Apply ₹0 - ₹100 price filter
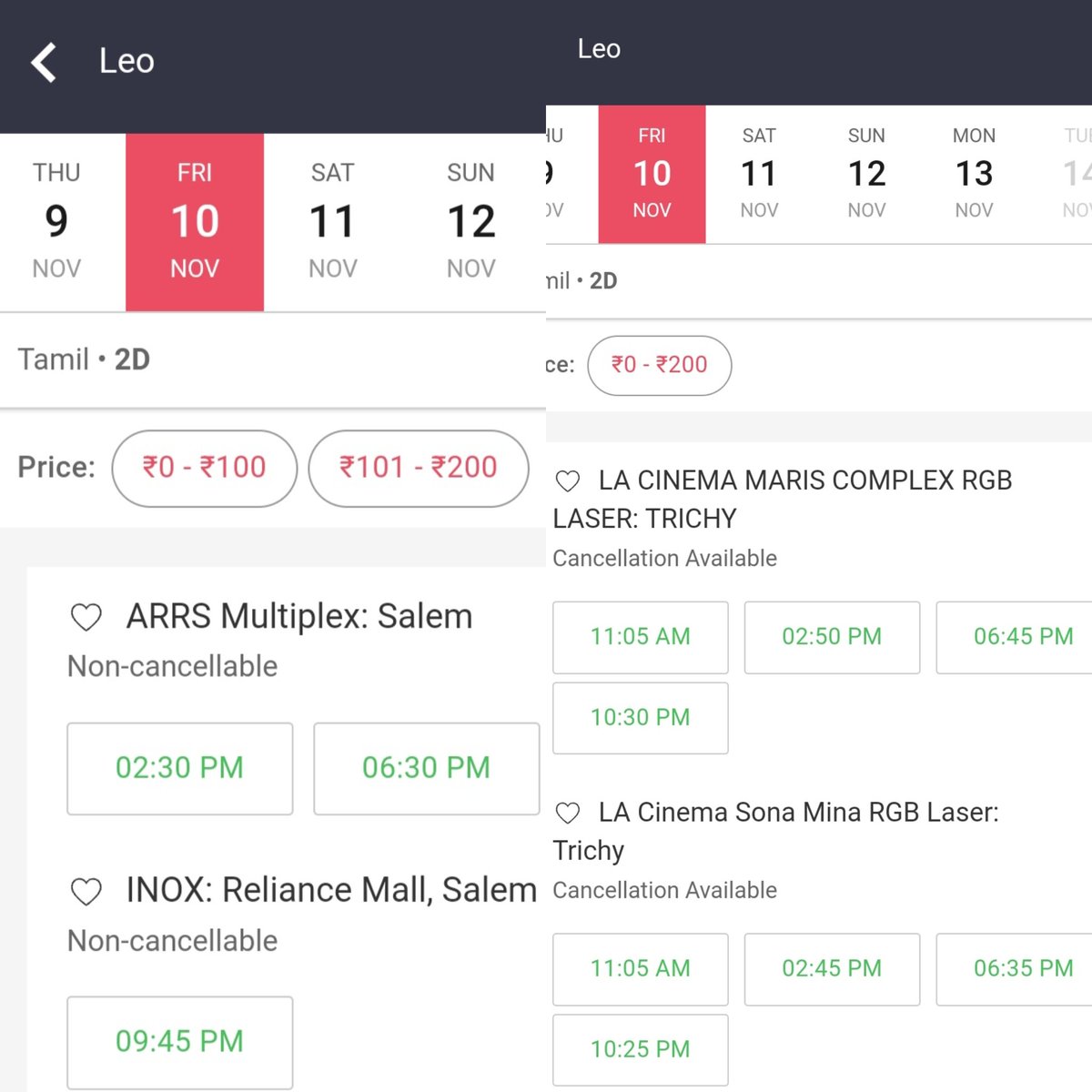The image size is (1092, 1092). pyautogui.click(x=205, y=468)
